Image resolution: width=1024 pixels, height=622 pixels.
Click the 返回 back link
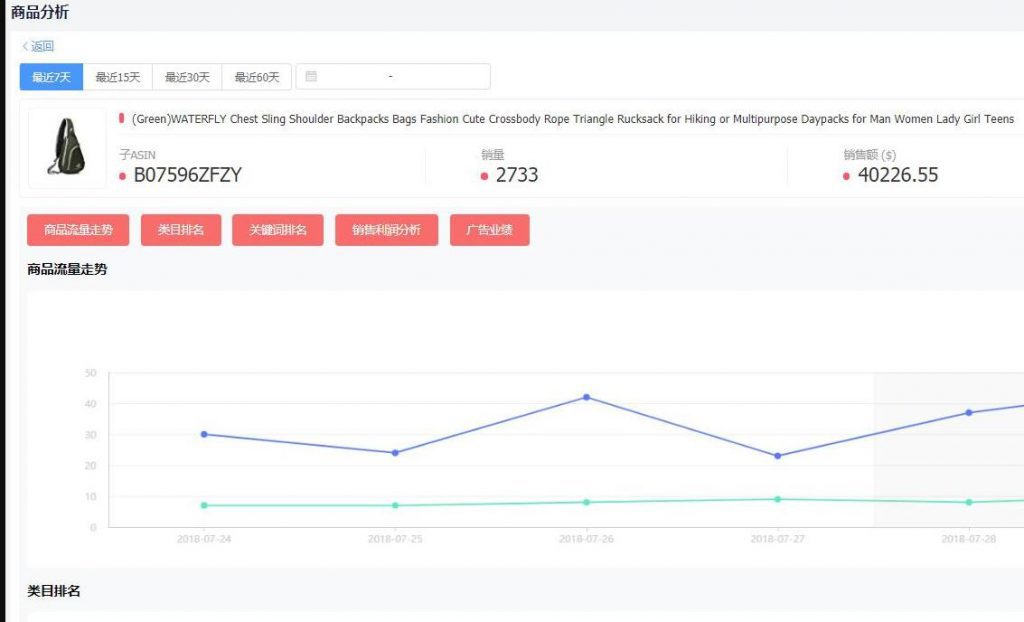[39, 46]
